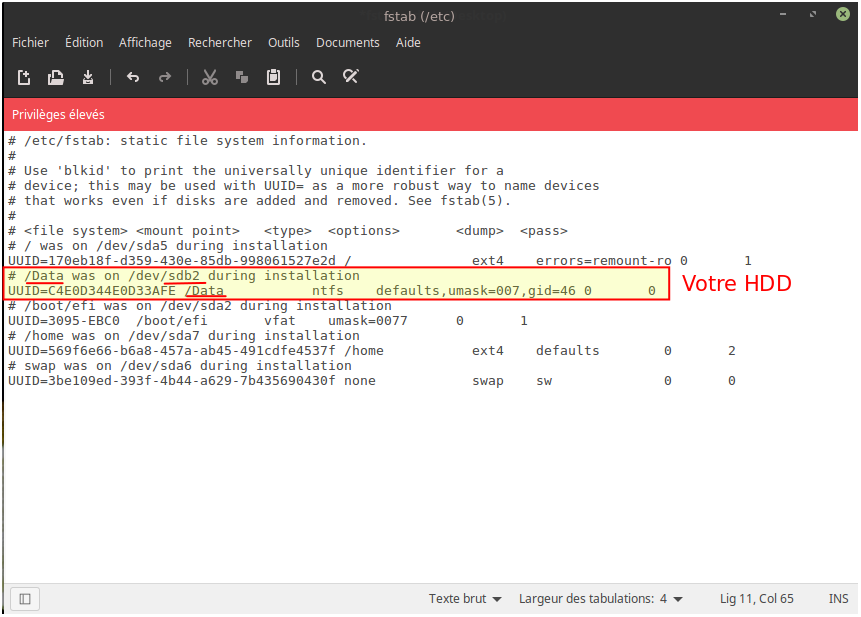861x617 pixels.
Task: Click 'blkid' in the comment line
Action: coord(84,171)
